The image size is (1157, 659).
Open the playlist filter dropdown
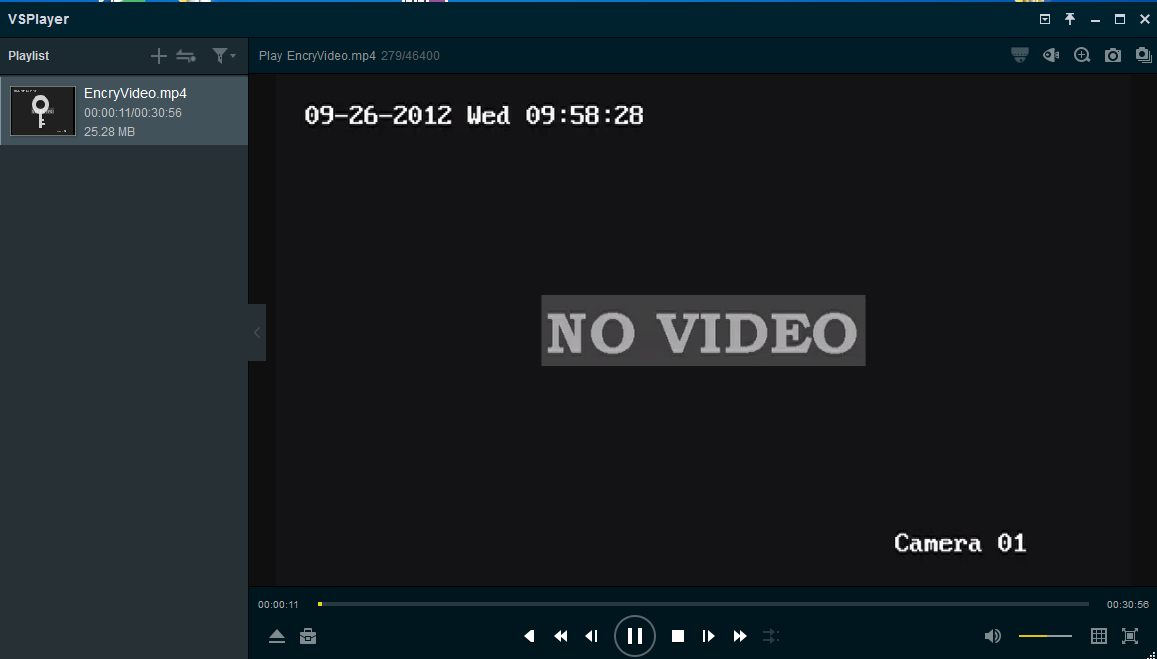[224, 55]
